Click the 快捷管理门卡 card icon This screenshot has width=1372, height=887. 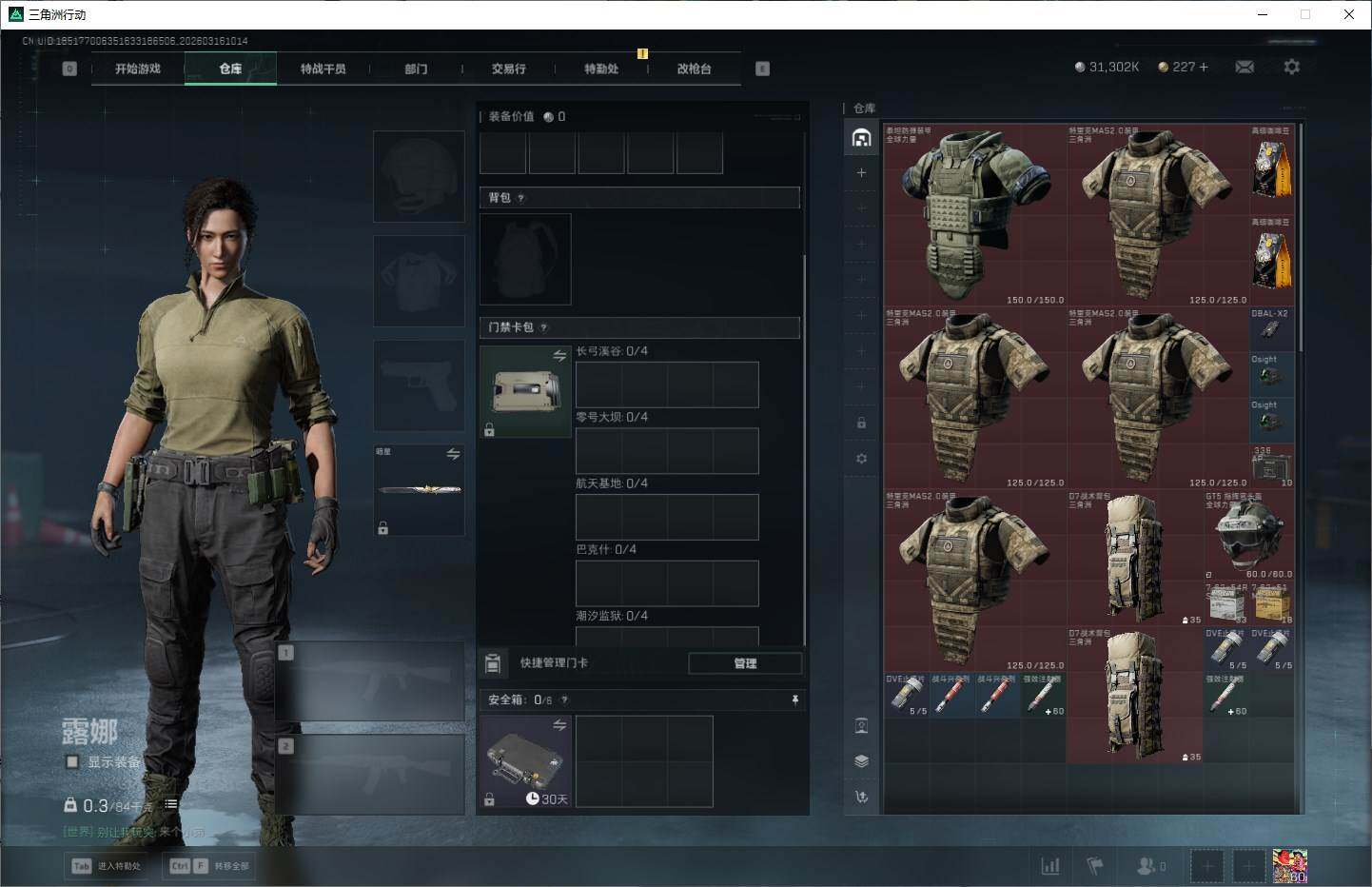[x=493, y=662]
